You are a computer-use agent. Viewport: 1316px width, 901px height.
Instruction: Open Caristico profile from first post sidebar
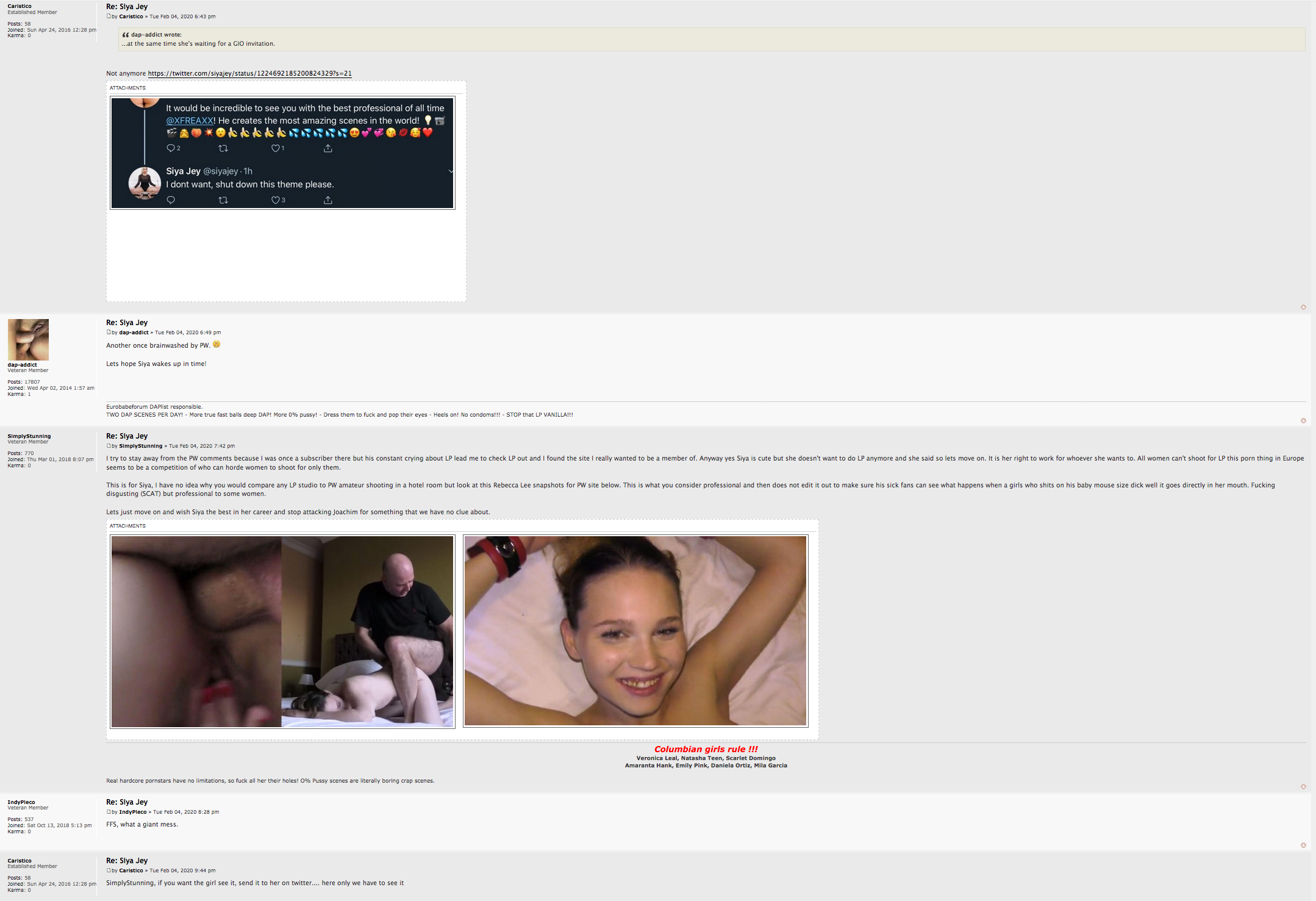click(20, 6)
